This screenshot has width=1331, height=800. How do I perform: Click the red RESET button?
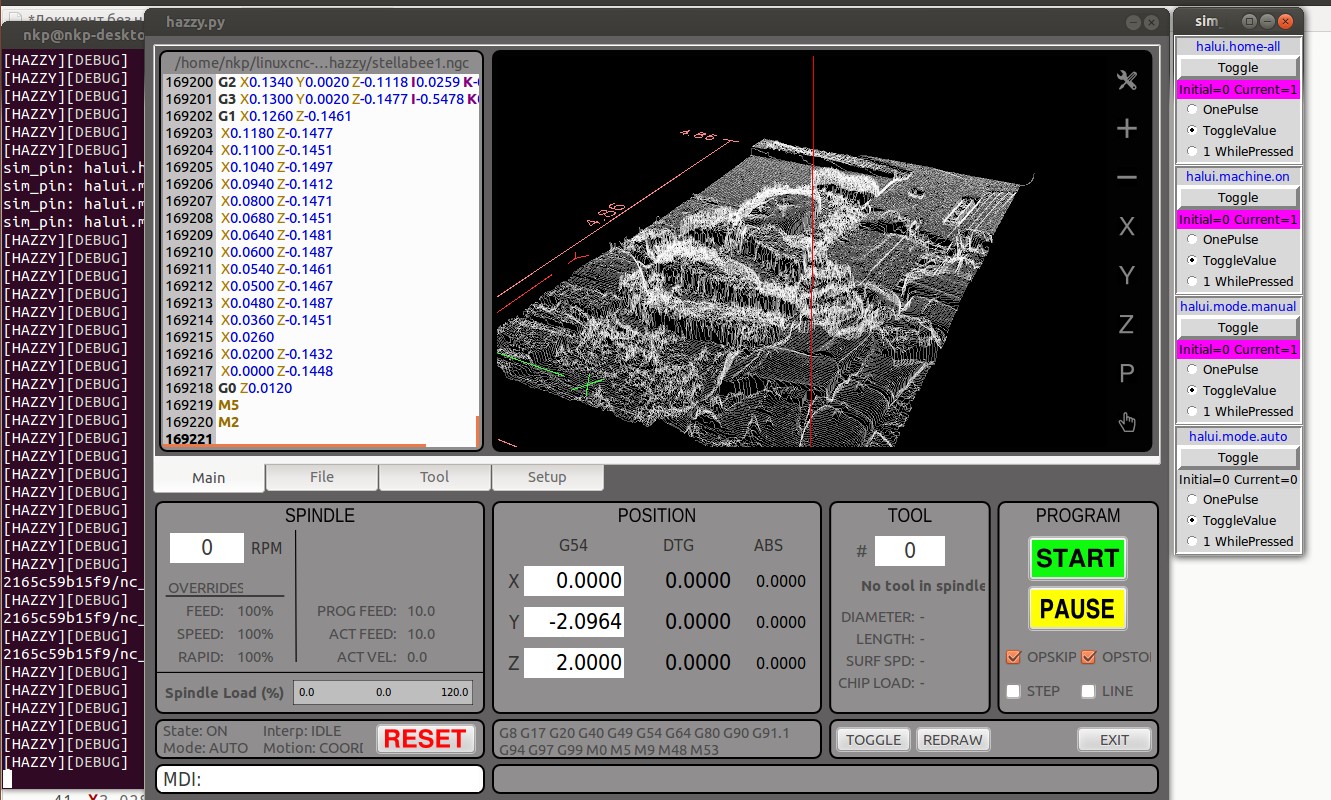(x=425, y=739)
